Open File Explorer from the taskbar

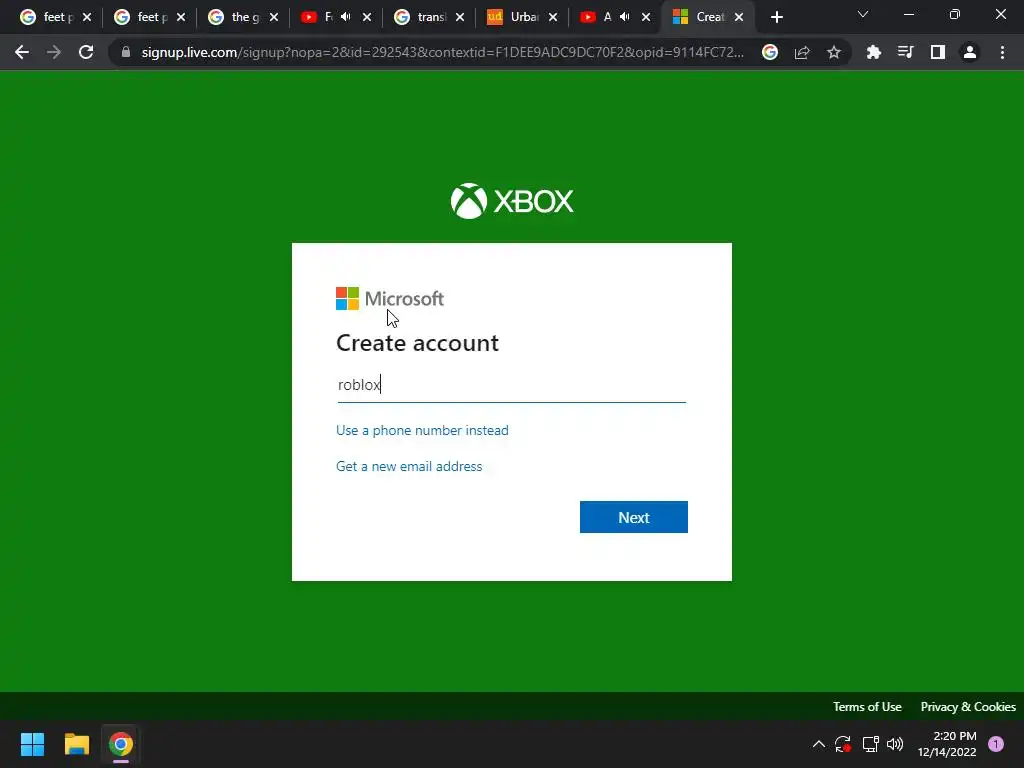pos(76,744)
